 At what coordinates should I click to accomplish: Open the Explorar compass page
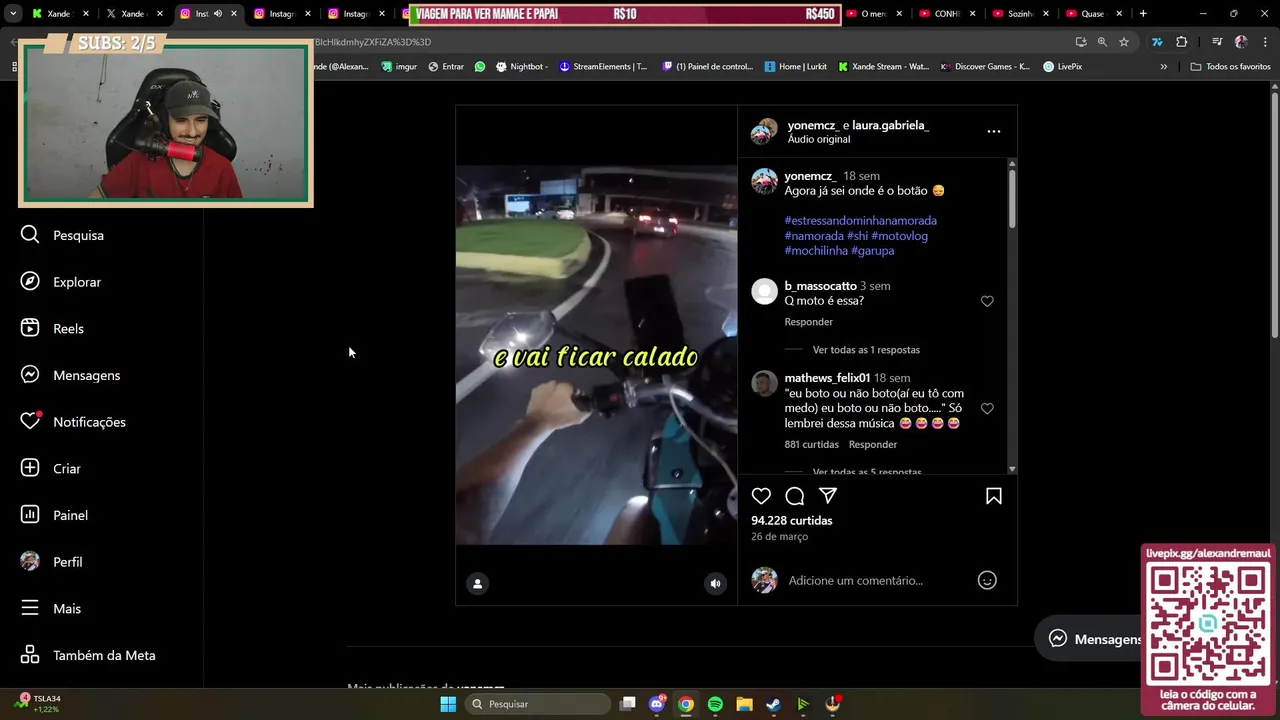[x=61, y=282]
